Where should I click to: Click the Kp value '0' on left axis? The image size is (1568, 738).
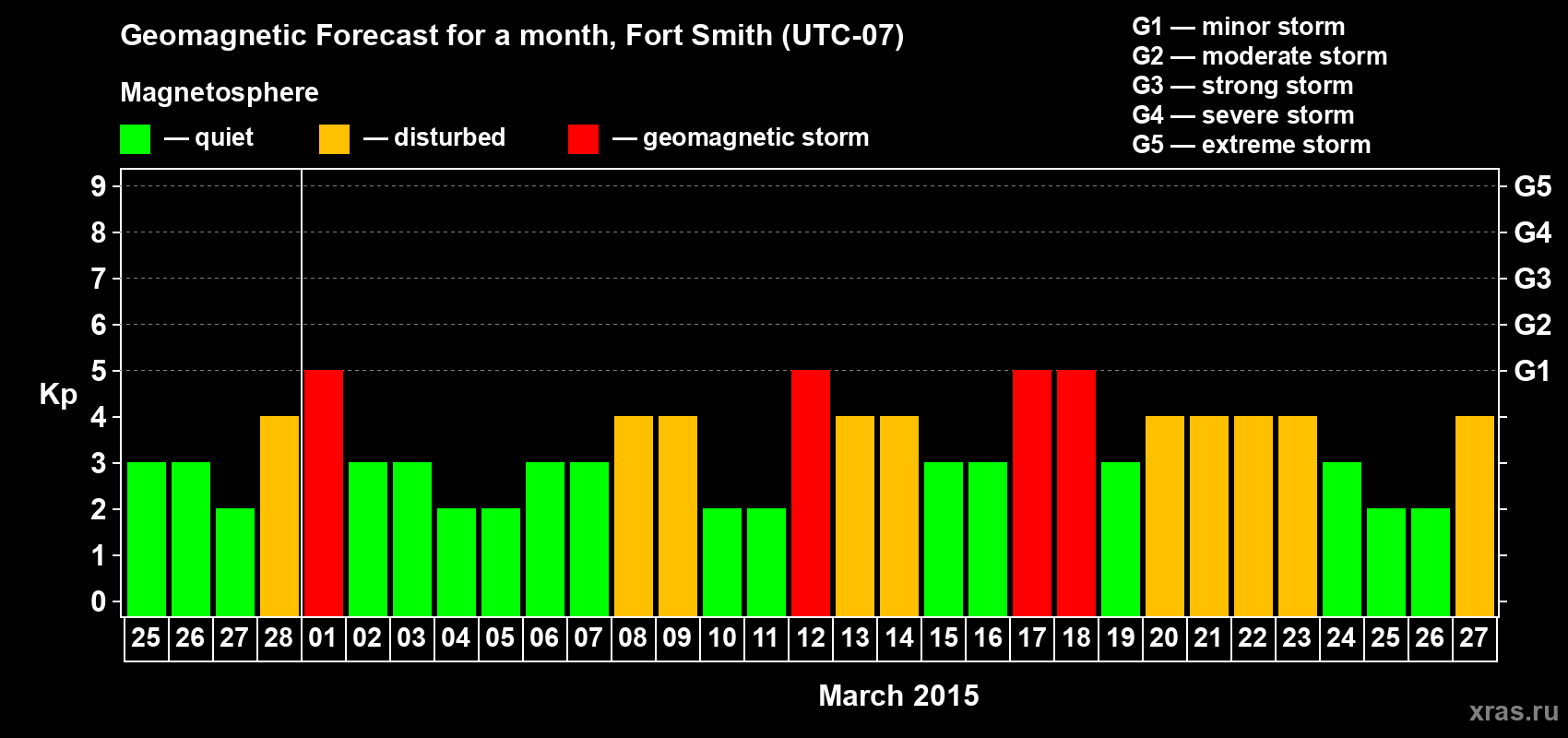(99, 601)
